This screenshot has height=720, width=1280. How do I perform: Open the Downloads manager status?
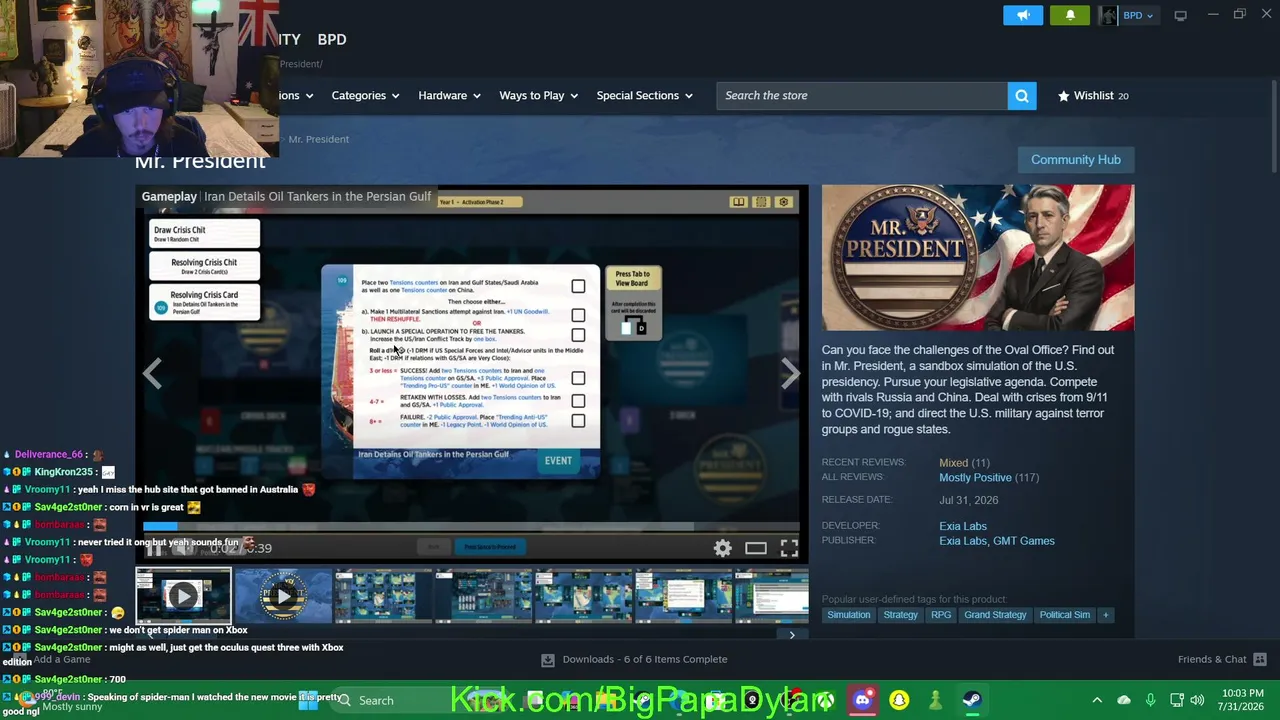(634, 660)
